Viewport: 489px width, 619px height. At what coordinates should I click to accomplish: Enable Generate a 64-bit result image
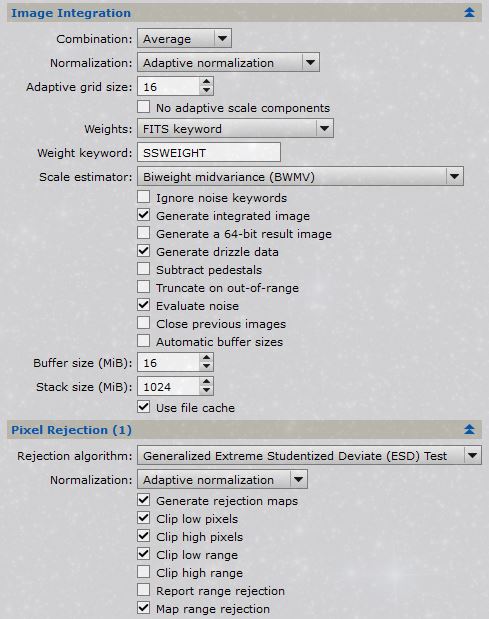point(144,233)
